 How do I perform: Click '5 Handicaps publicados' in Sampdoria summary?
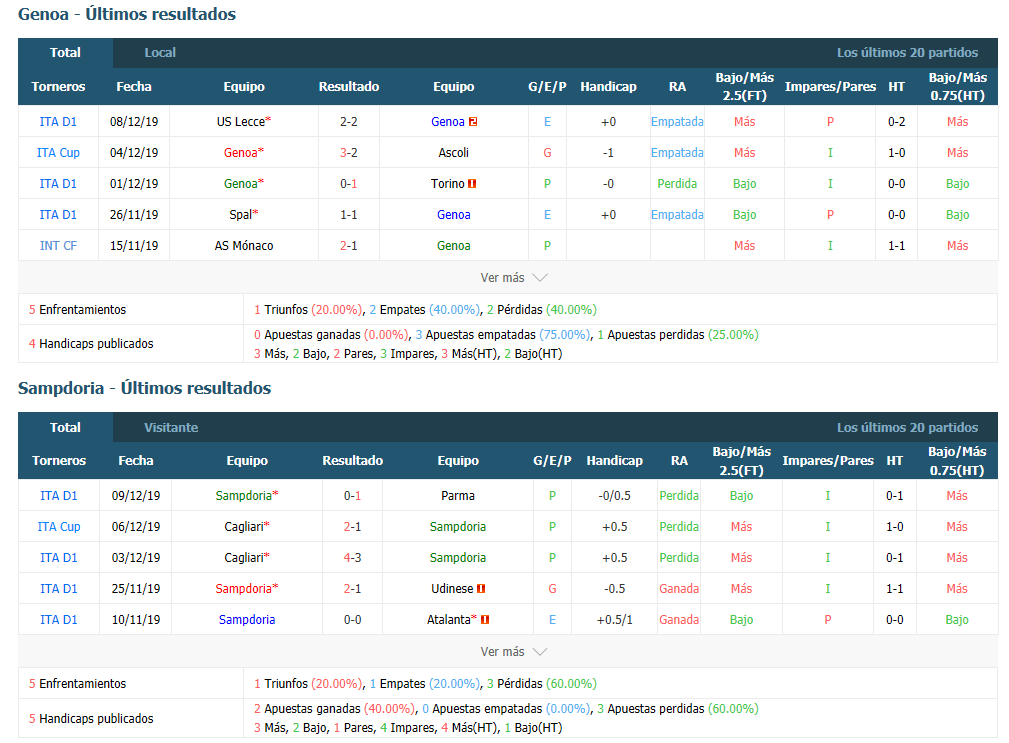pyautogui.click(x=91, y=719)
